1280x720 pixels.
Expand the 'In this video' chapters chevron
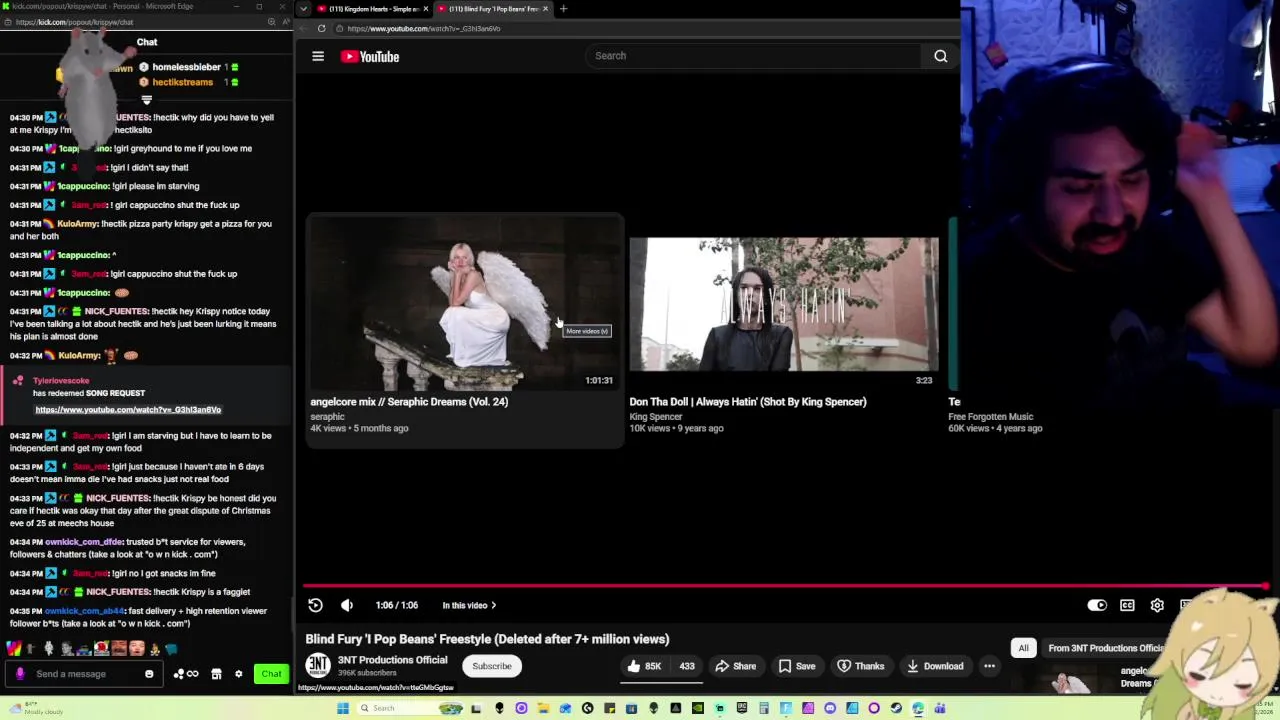[493, 605]
